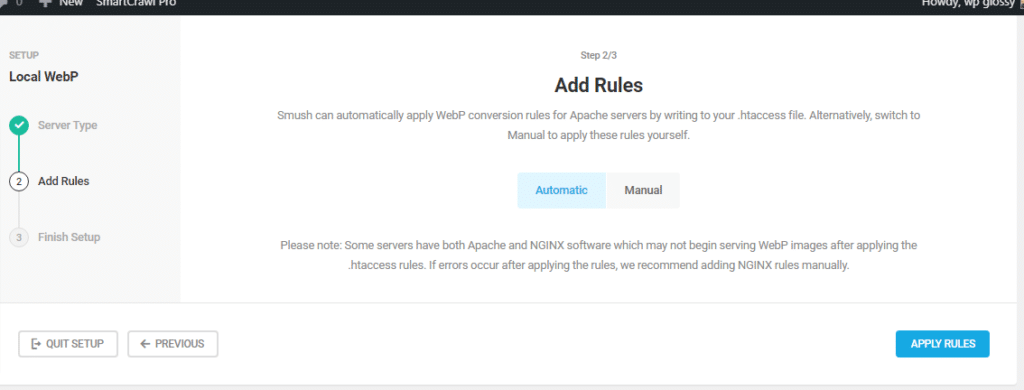
Task: Quit the setup wizard
Action: (x=68, y=344)
